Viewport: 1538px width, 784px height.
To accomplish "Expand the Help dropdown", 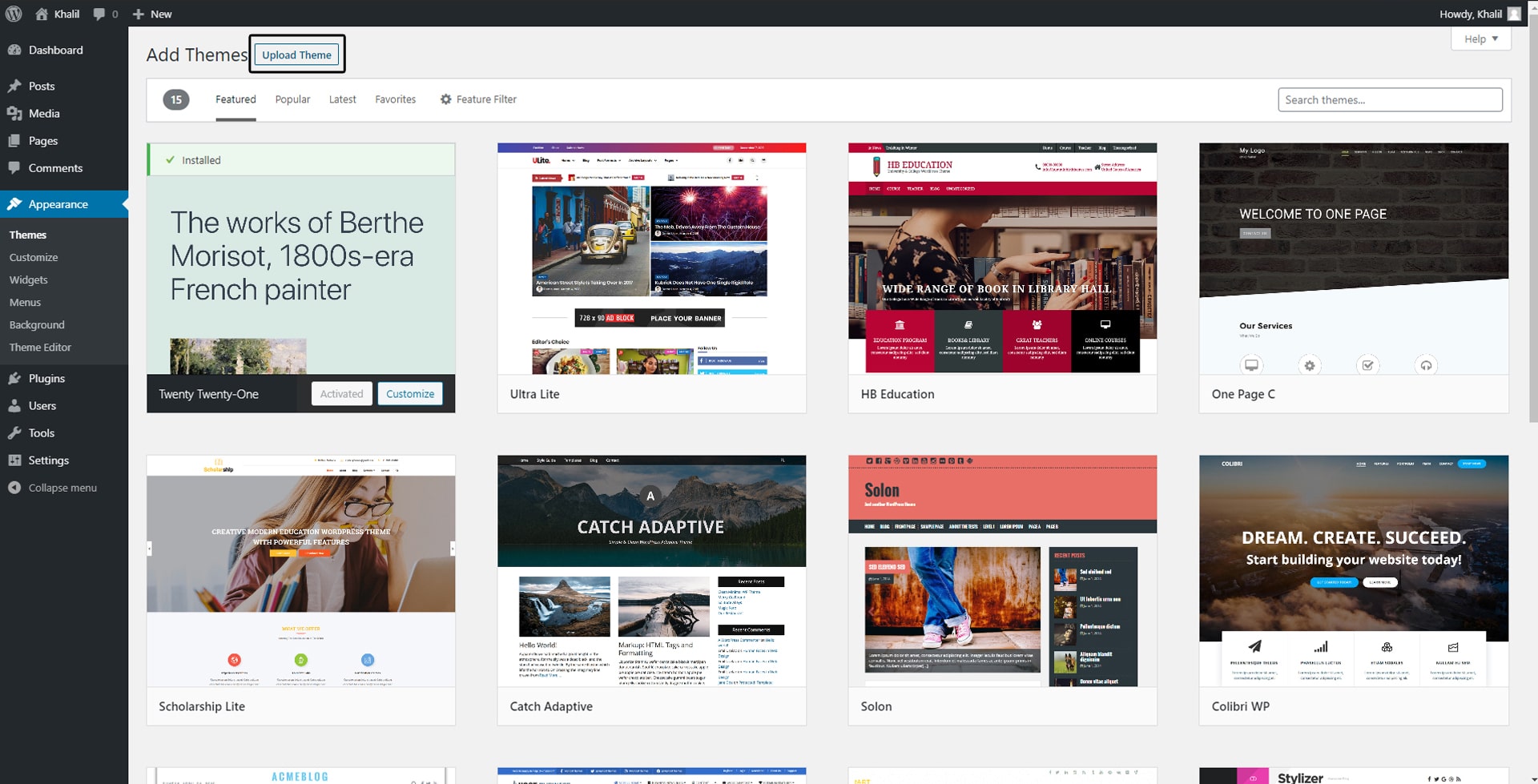I will 1480,38.
